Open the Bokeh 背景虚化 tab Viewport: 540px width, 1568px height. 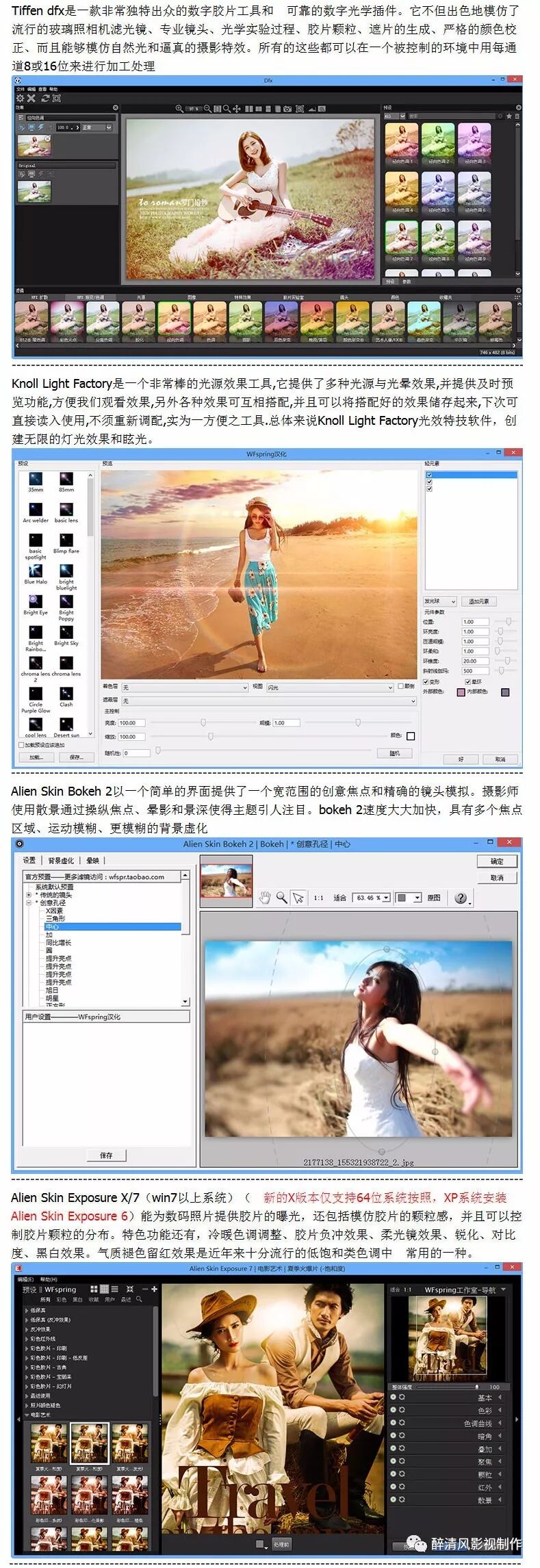click(x=61, y=860)
